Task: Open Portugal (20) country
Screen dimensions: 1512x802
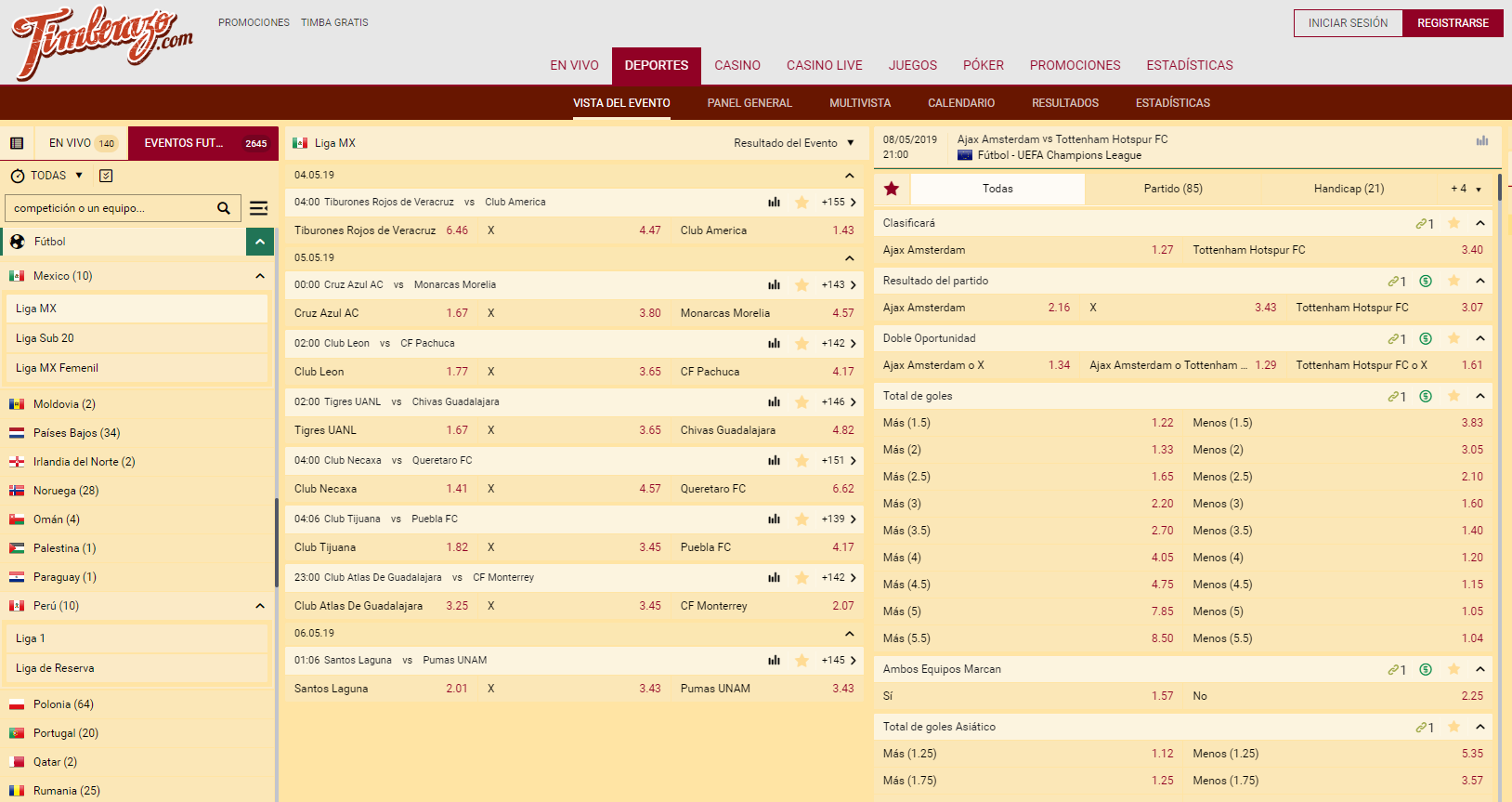Action: (x=137, y=733)
